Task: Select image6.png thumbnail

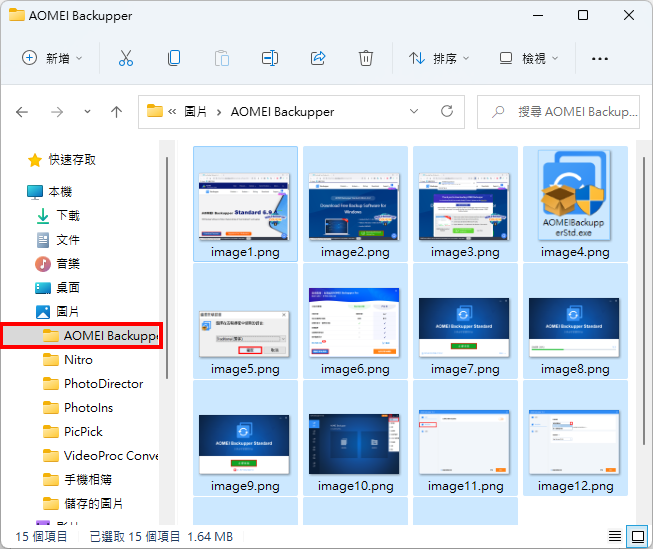Action: point(355,321)
